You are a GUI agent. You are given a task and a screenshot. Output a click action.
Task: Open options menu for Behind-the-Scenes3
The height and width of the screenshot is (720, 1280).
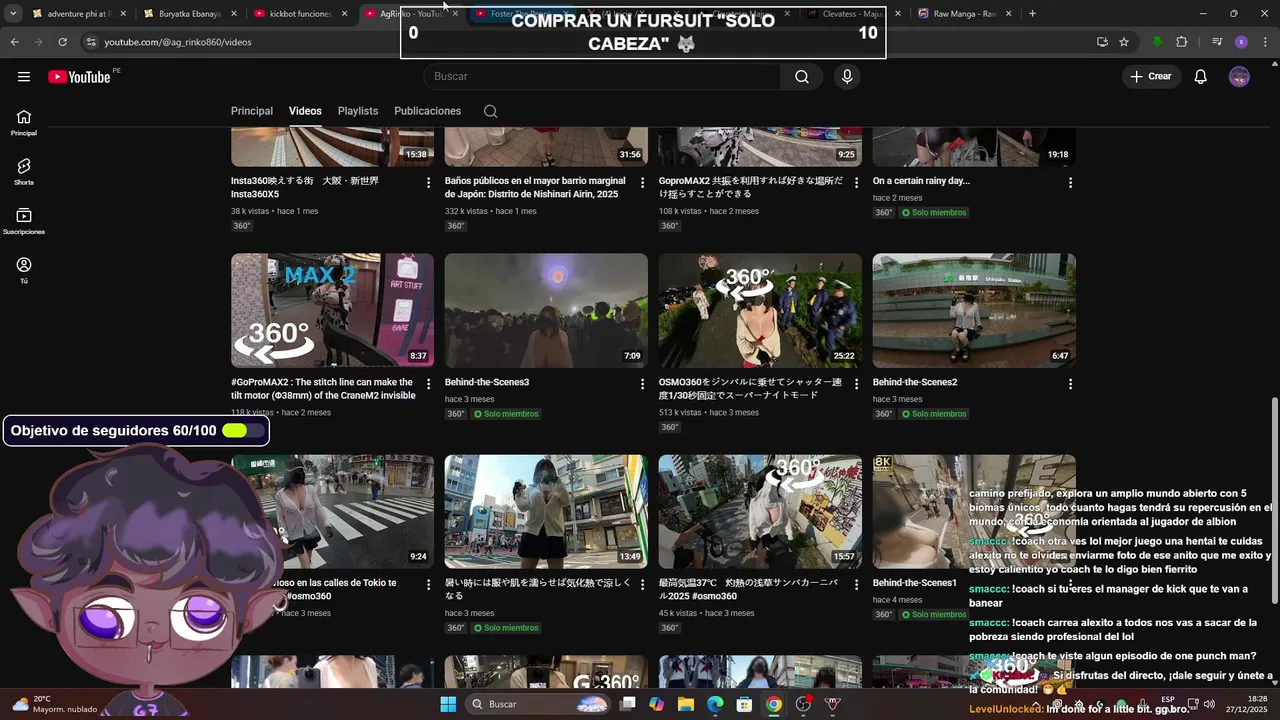tap(642, 384)
